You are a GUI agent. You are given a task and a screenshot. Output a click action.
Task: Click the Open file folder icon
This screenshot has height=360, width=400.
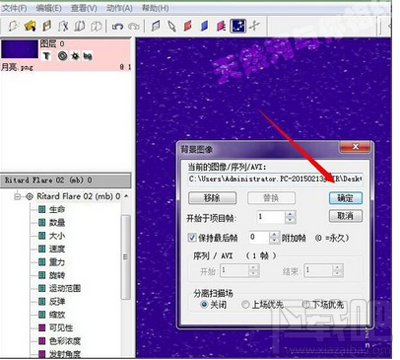tap(30, 26)
